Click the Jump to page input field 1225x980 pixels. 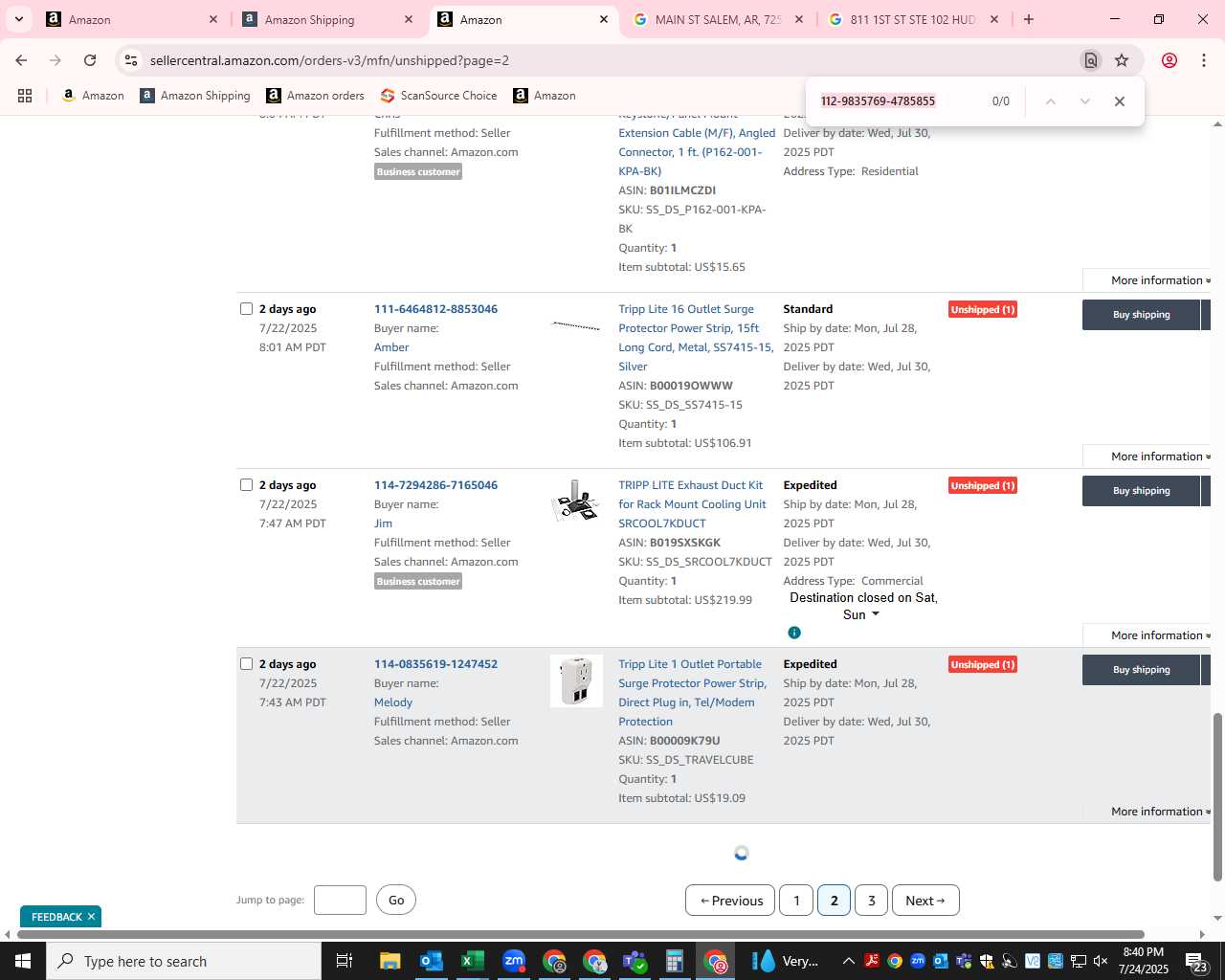pyautogui.click(x=340, y=900)
